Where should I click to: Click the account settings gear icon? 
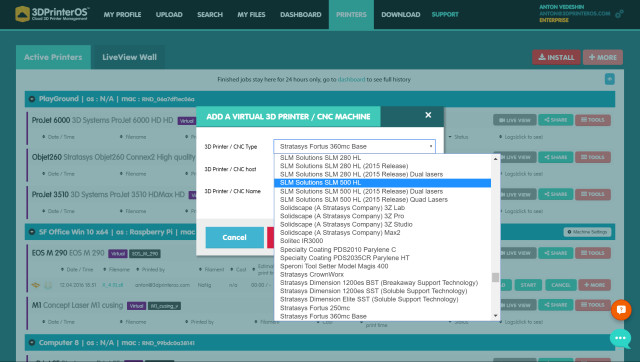coord(619,14)
